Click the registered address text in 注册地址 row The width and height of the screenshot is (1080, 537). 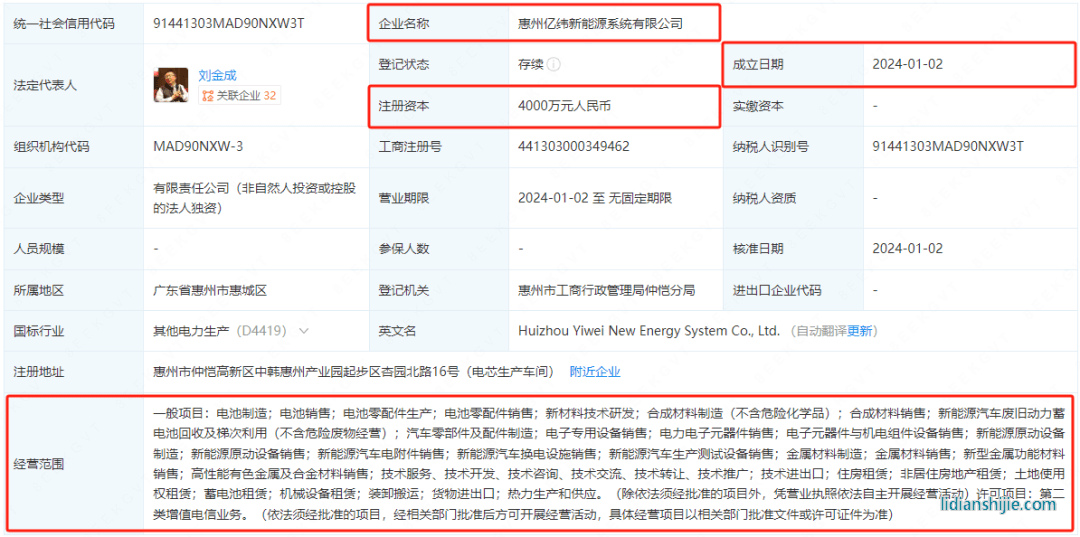coord(355,372)
